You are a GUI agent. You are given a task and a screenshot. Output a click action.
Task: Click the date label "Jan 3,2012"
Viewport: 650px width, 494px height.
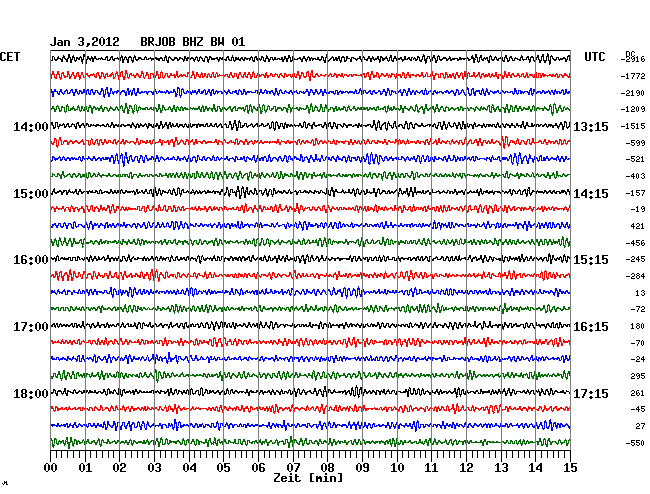[x=85, y=42]
